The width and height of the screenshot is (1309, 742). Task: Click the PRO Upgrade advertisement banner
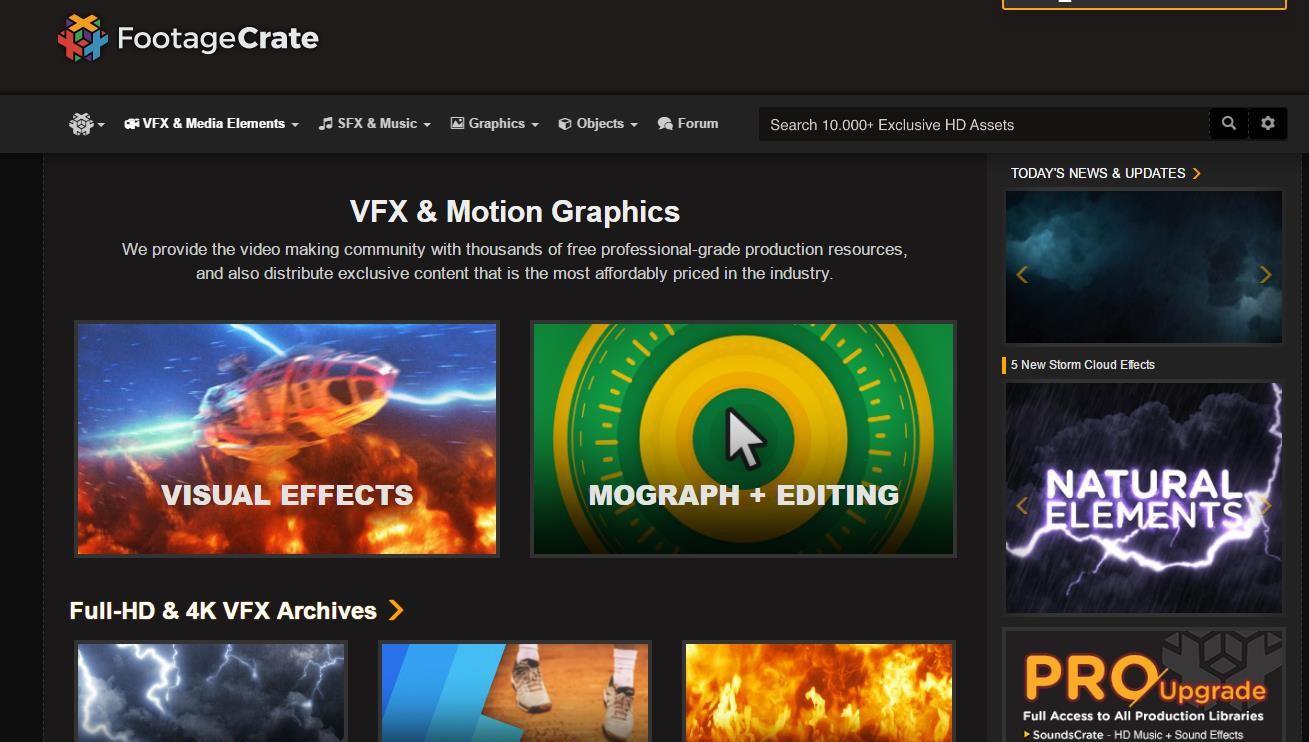point(1144,686)
